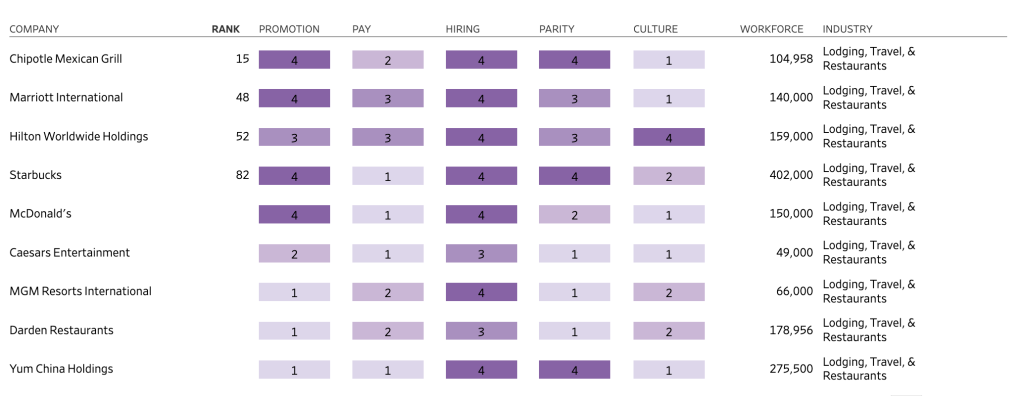Click the PAY column header
The width and height of the screenshot is (1024, 396).
[361, 29]
